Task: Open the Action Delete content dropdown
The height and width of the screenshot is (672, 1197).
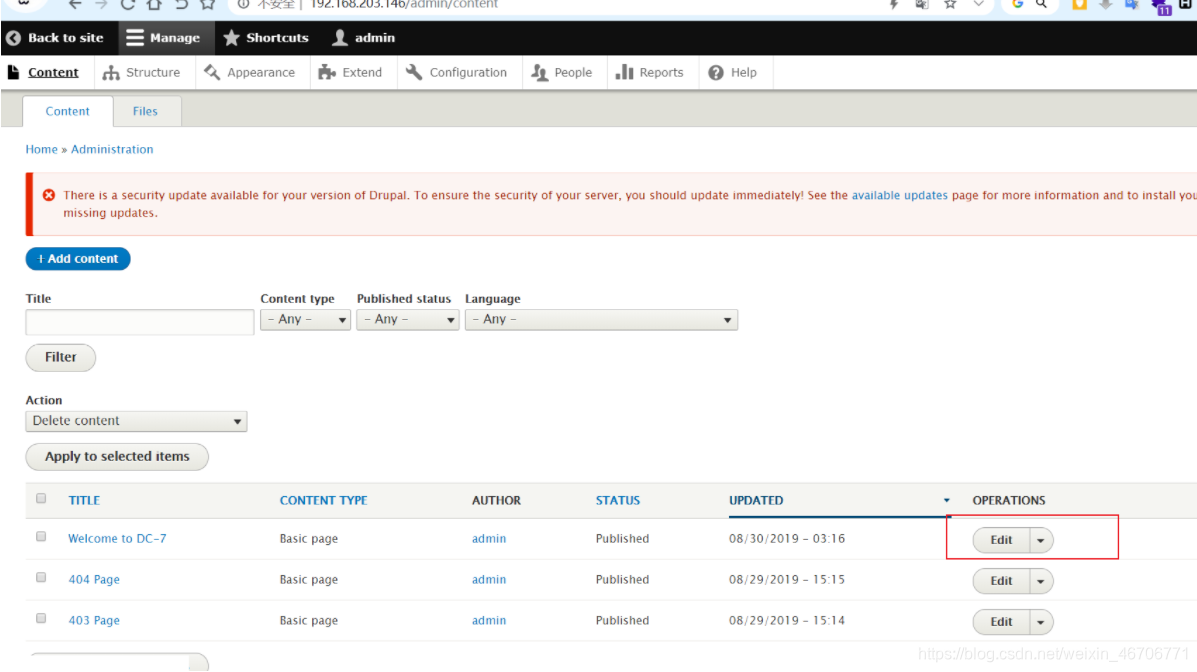Action: click(x=137, y=421)
